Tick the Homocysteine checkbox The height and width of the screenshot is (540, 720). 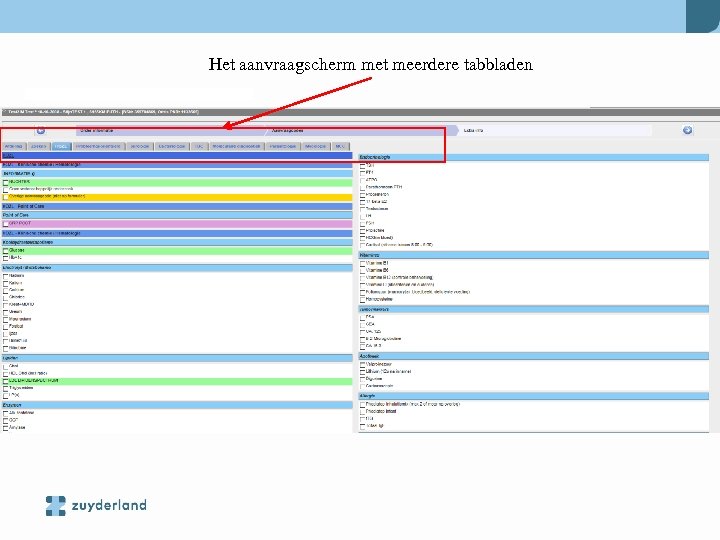[362, 299]
